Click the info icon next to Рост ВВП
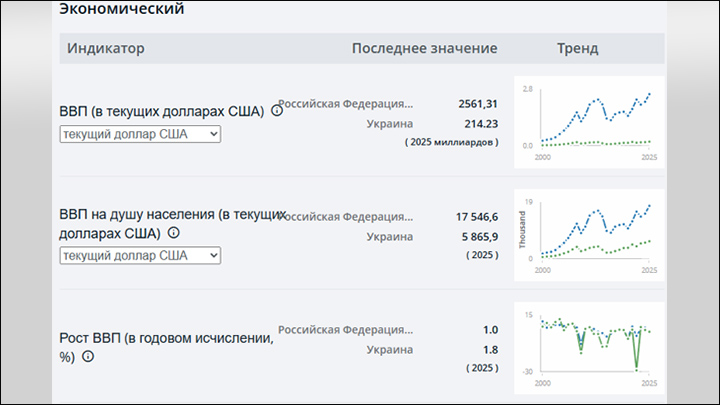Image resolution: width=720 pixels, height=405 pixels. click(88, 356)
